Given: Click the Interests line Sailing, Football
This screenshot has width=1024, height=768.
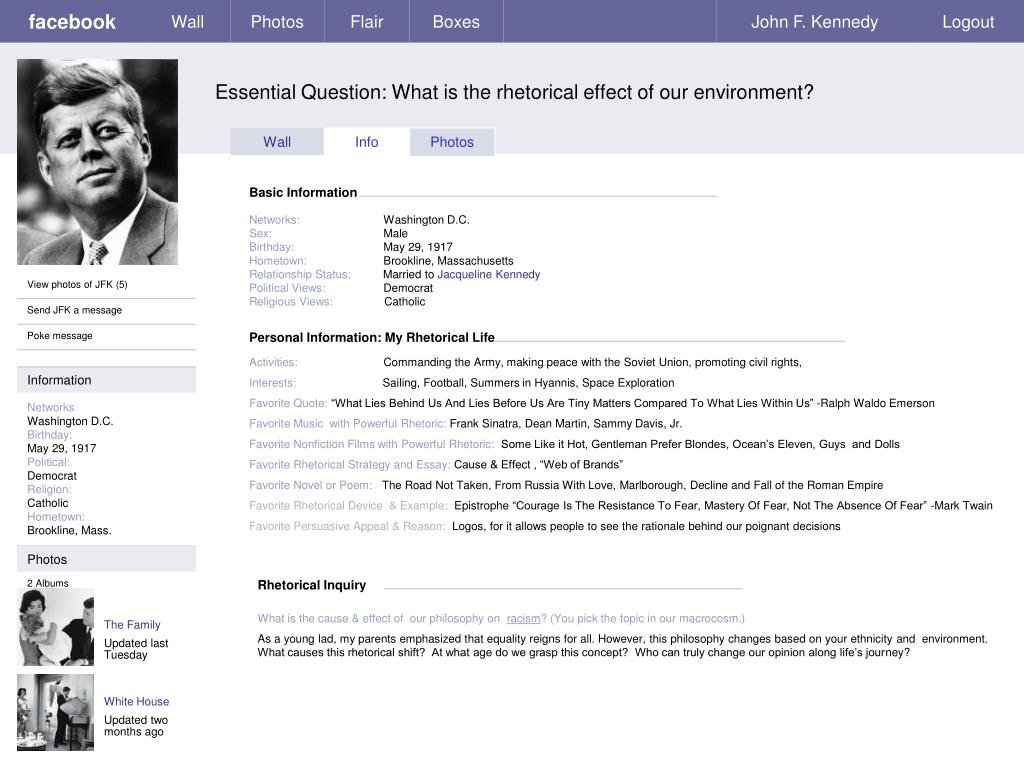Looking at the screenshot, I should click(x=528, y=383).
